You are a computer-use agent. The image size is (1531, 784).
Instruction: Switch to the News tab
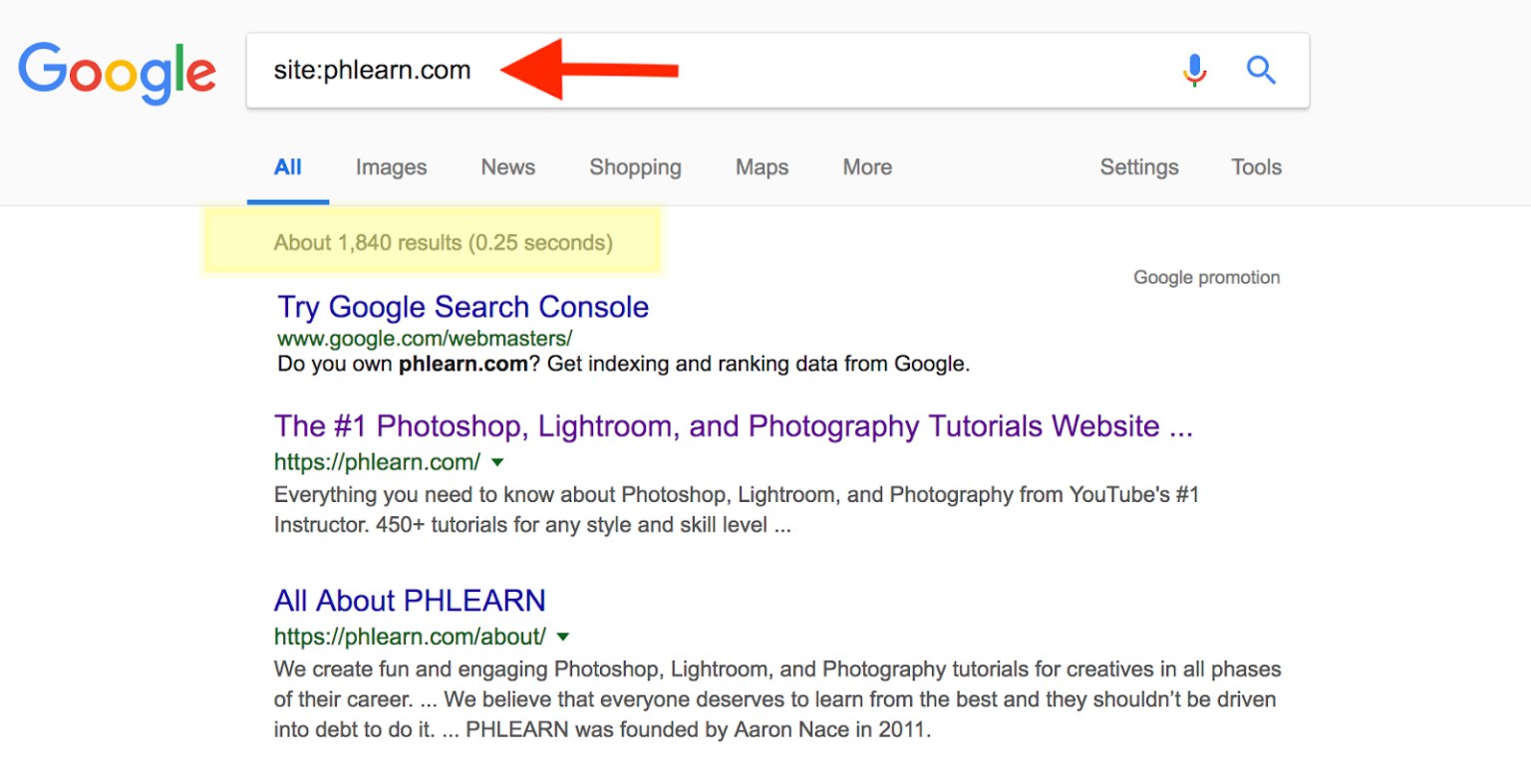(x=507, y=167)
